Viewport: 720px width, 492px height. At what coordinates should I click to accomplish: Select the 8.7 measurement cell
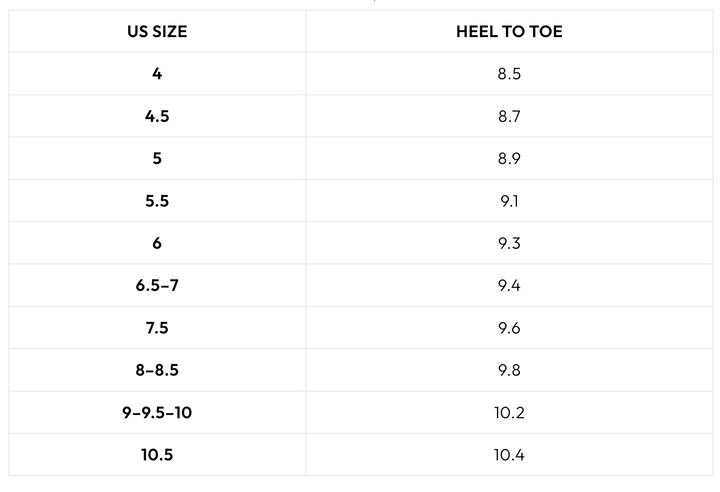509,116
